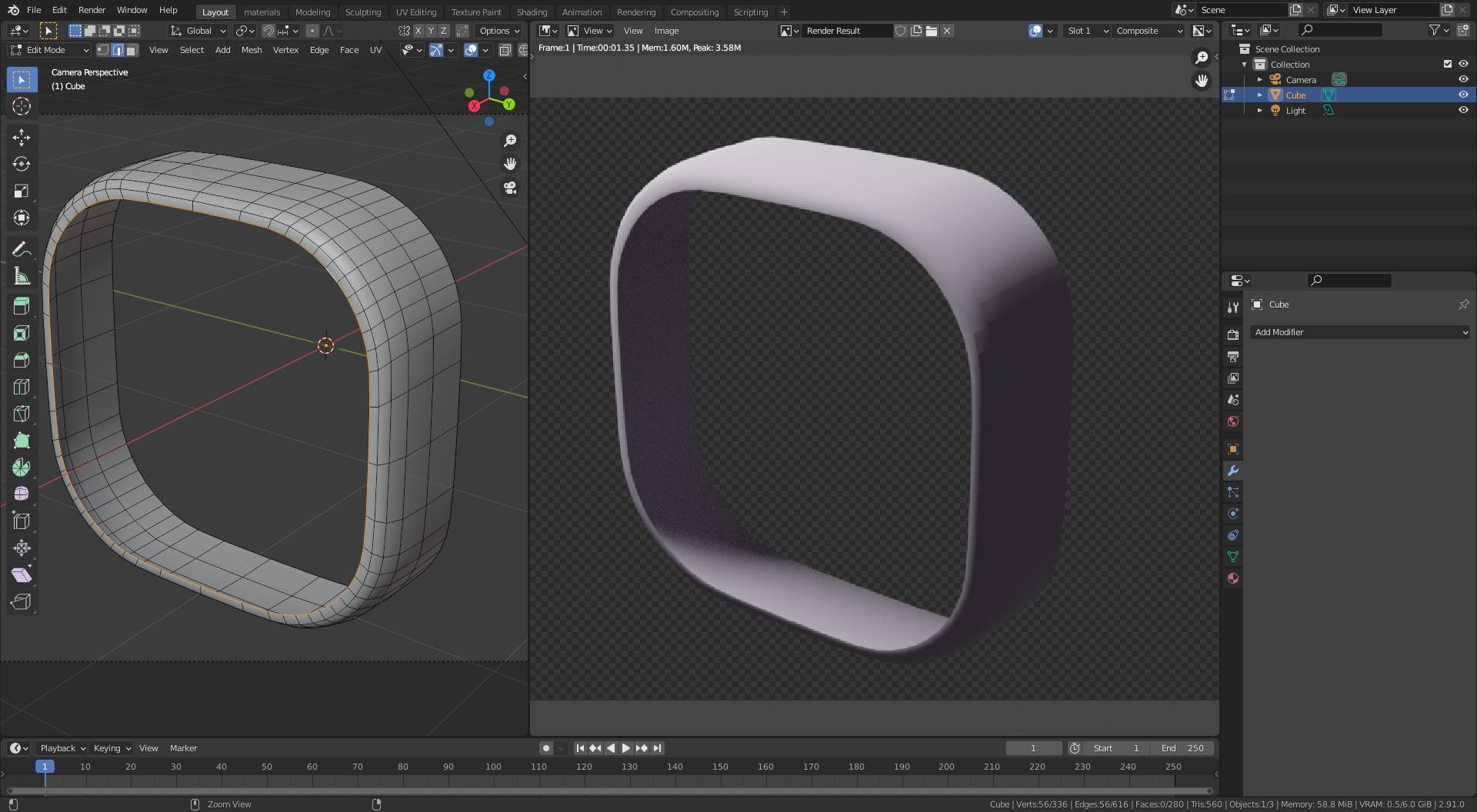Open the World properties tab
1477x812 pixels.
(x=1233, y=421)
